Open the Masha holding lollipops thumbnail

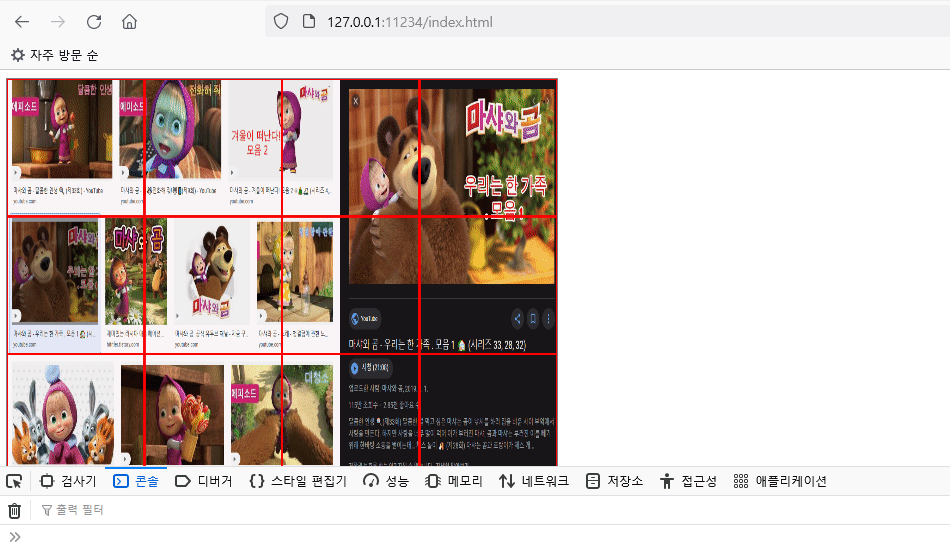pyautogui.click(x=173, y=414)
